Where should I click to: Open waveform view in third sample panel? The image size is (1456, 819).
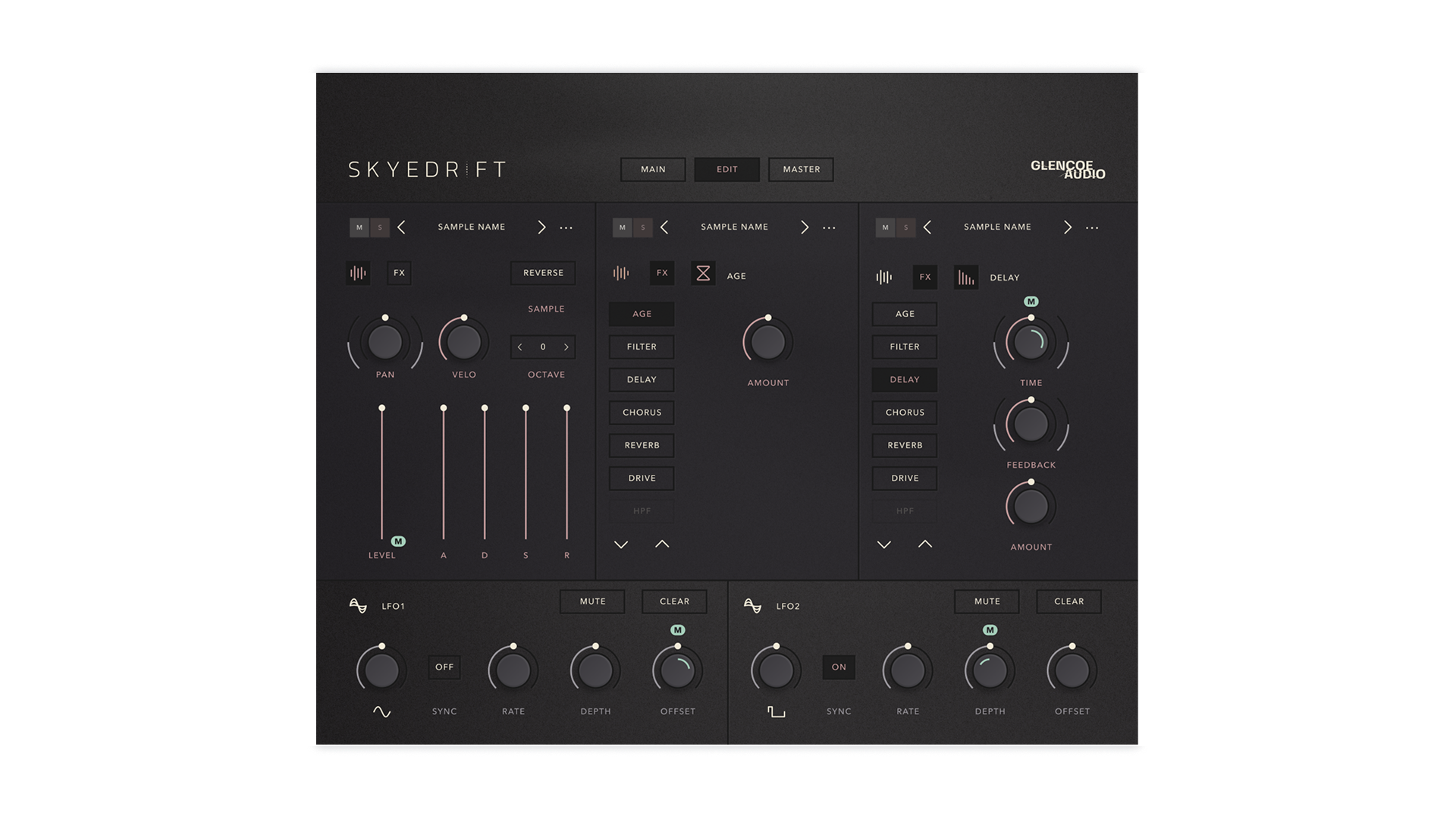[x=884, y=278]
